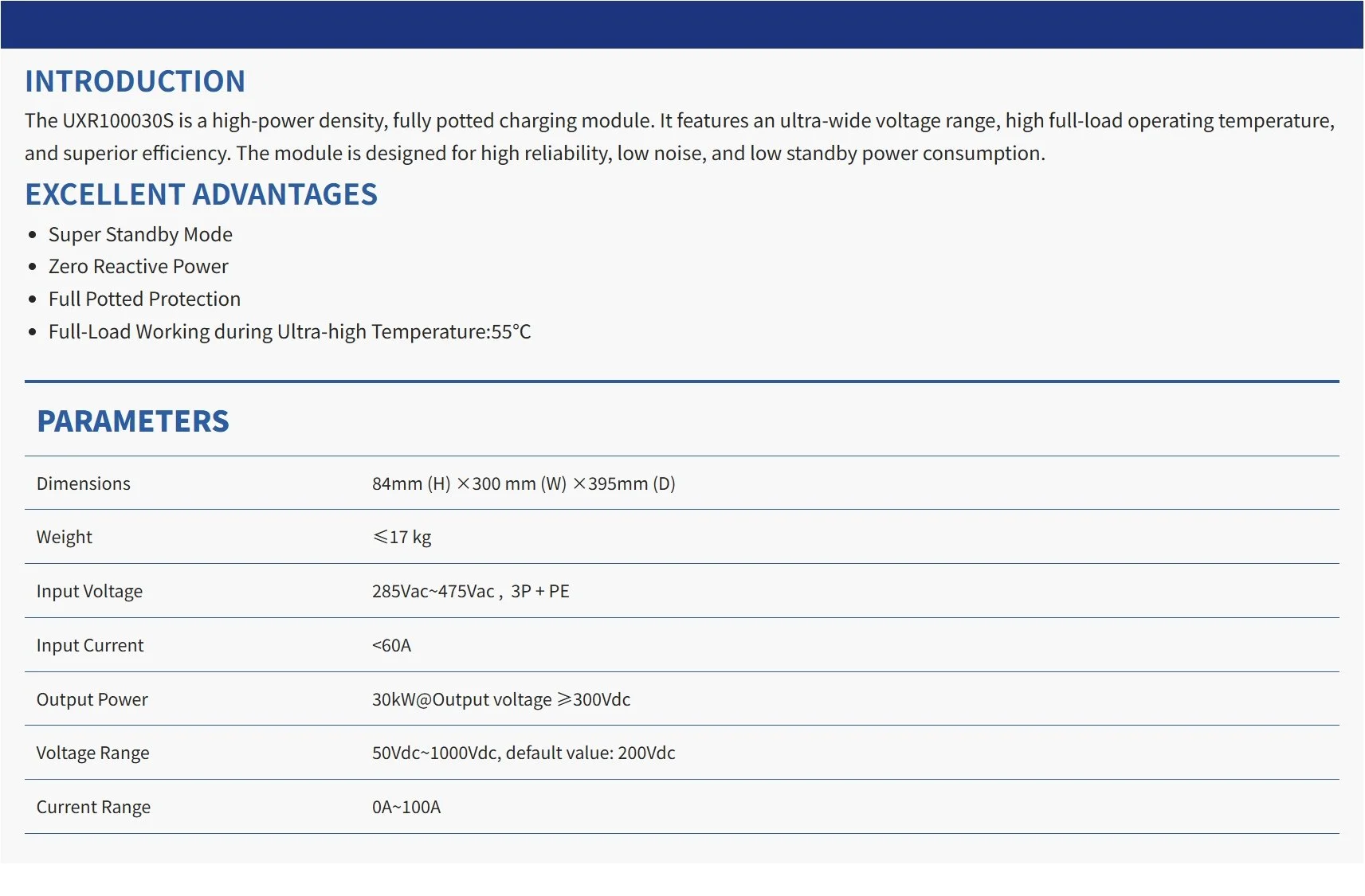Click the intro line starting 'and superior efficiency'
The image size is (1365, 896).
click(x=535, y=153)
